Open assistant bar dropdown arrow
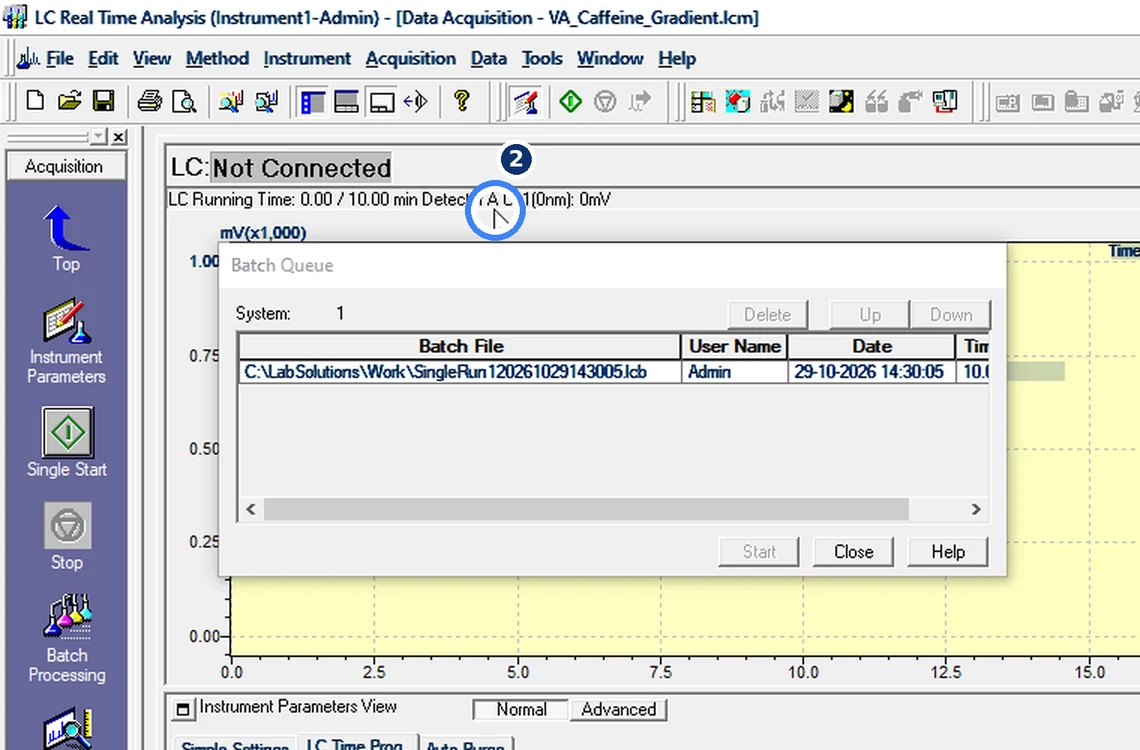The width and height of the screenshot is (1140, 750). point(99,137)
